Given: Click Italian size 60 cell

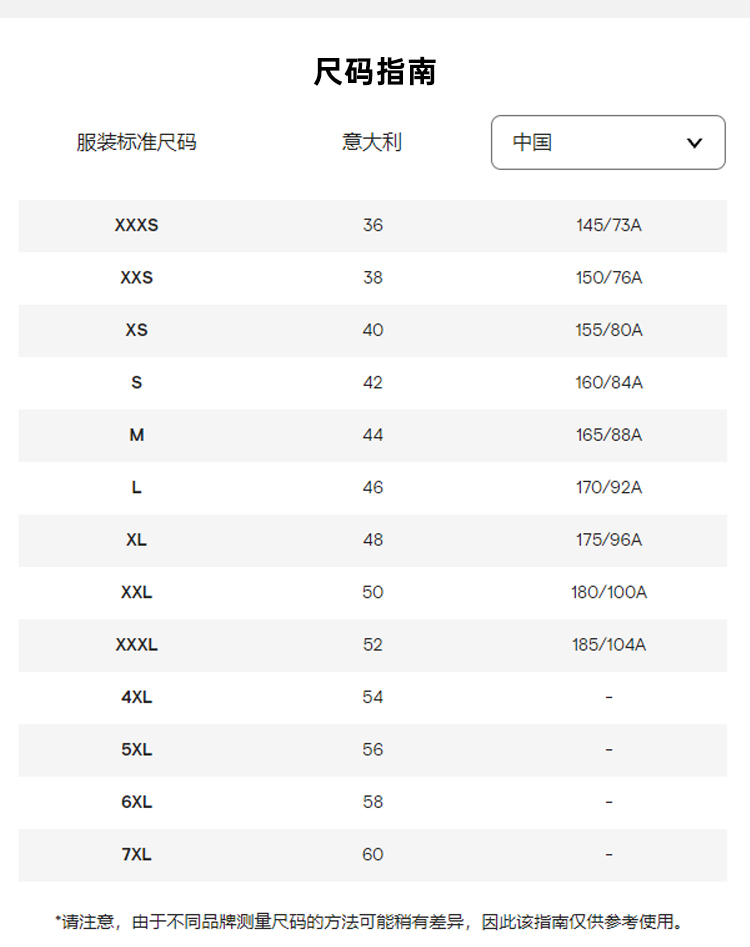Looking at the screenshot, I should (x=373, y=854).
